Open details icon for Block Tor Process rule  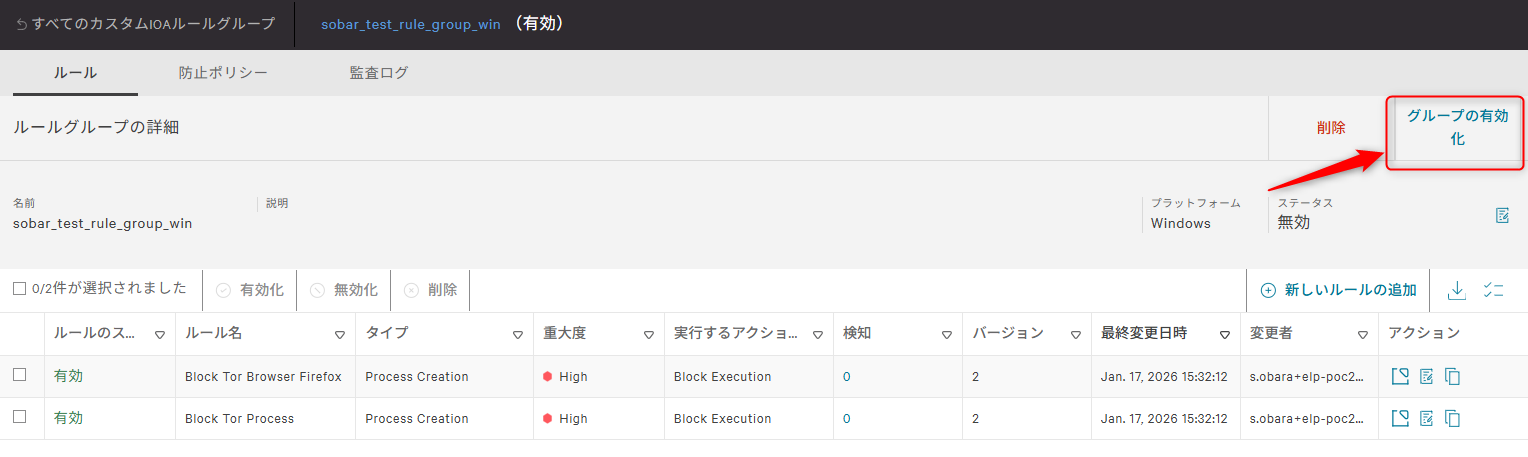tap(1400, 418)
